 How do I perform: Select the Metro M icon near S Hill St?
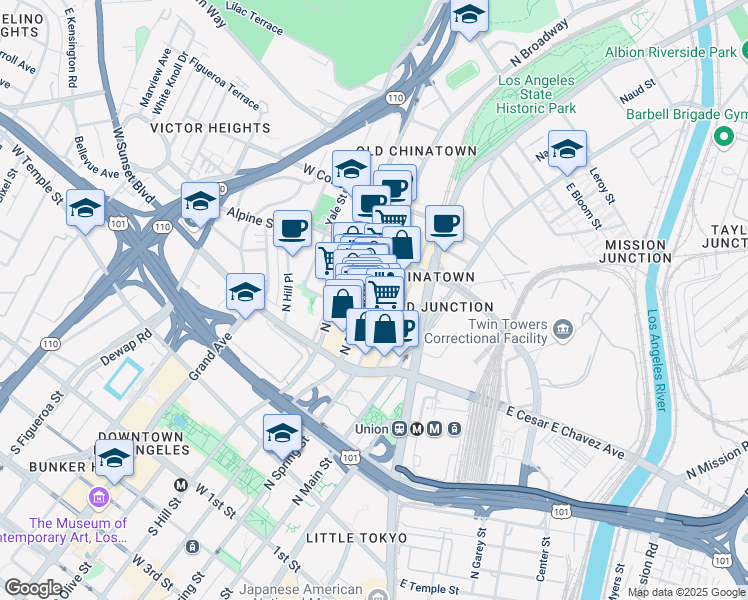point(180,486)
